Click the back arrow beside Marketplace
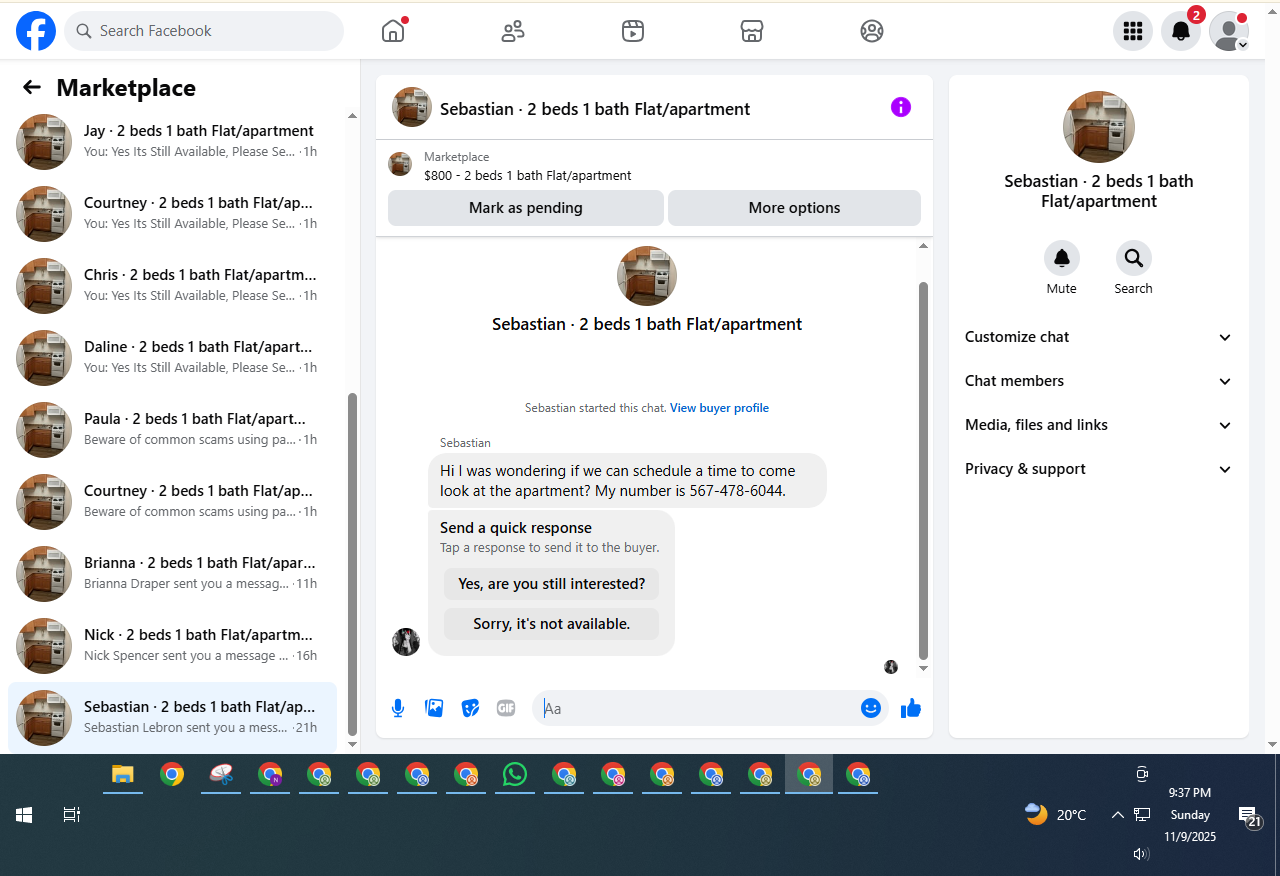Image resolution: width=1280 pixels, height=876 pixels. [x=32, y=87]
